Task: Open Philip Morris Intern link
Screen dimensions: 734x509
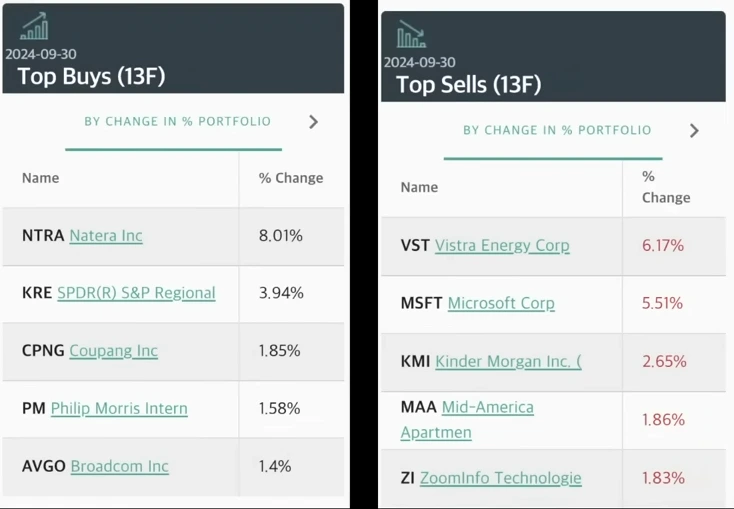Action: 119,408
